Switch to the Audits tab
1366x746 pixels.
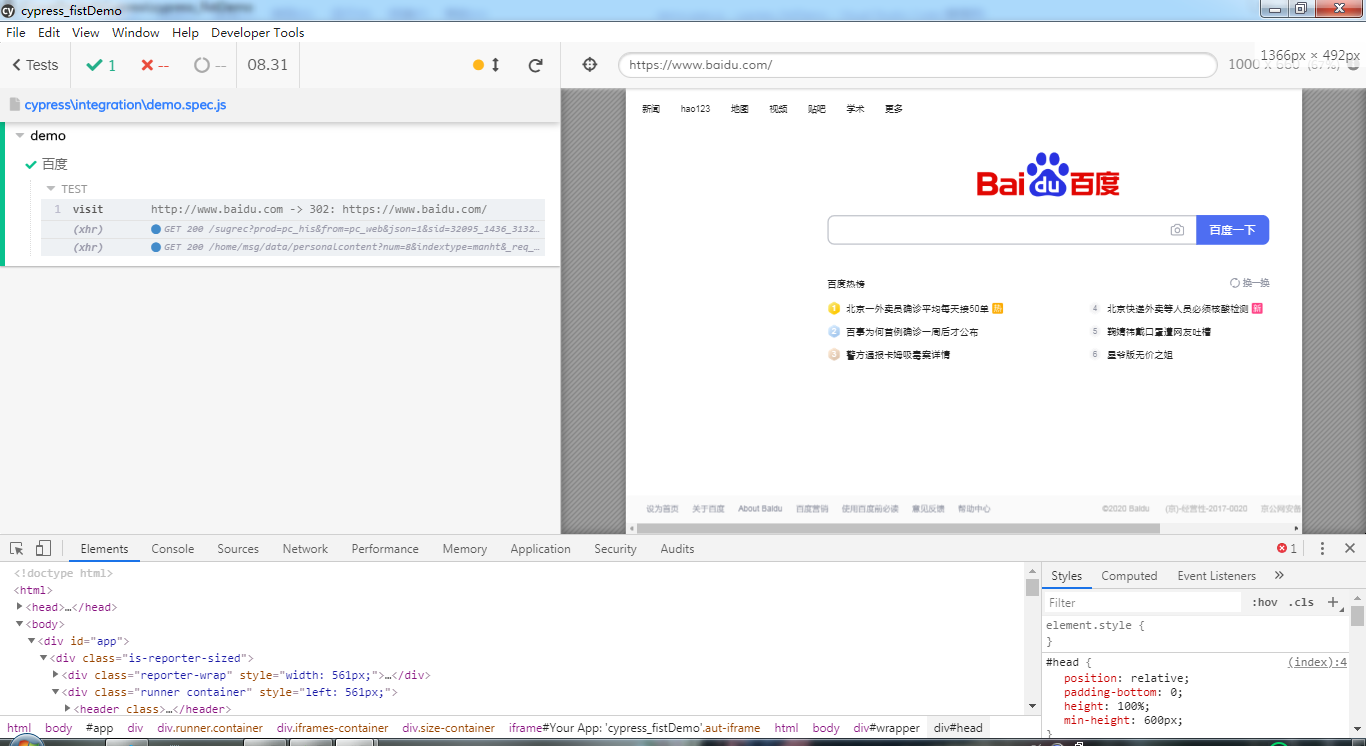click(677, 549)
